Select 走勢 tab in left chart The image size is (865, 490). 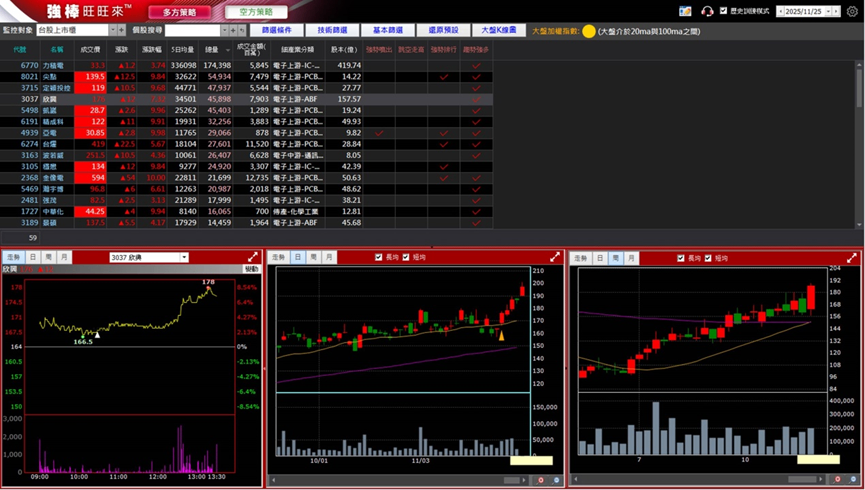pos(13,257)
